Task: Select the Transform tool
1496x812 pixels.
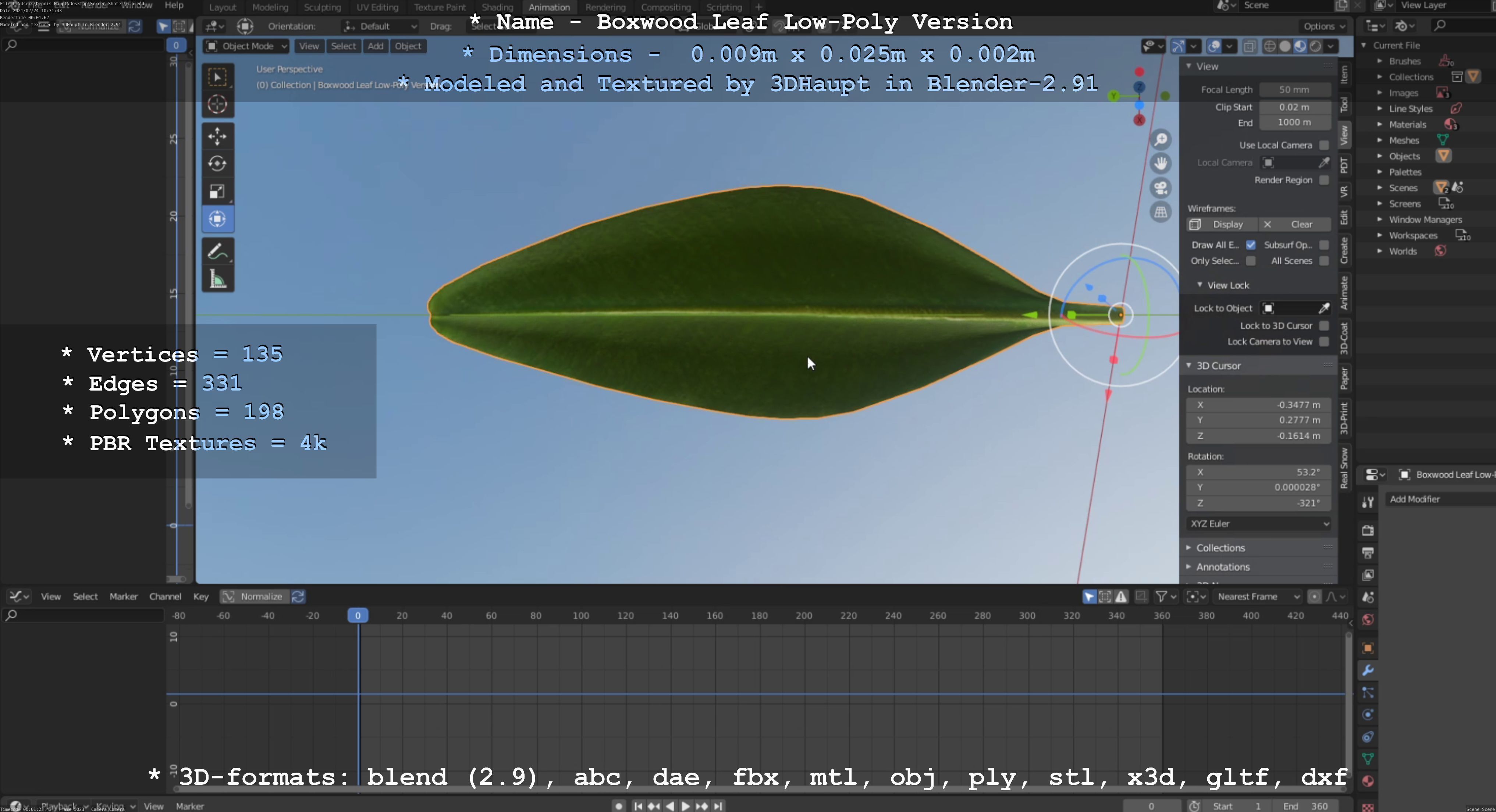Action: [x=218, y=219]
